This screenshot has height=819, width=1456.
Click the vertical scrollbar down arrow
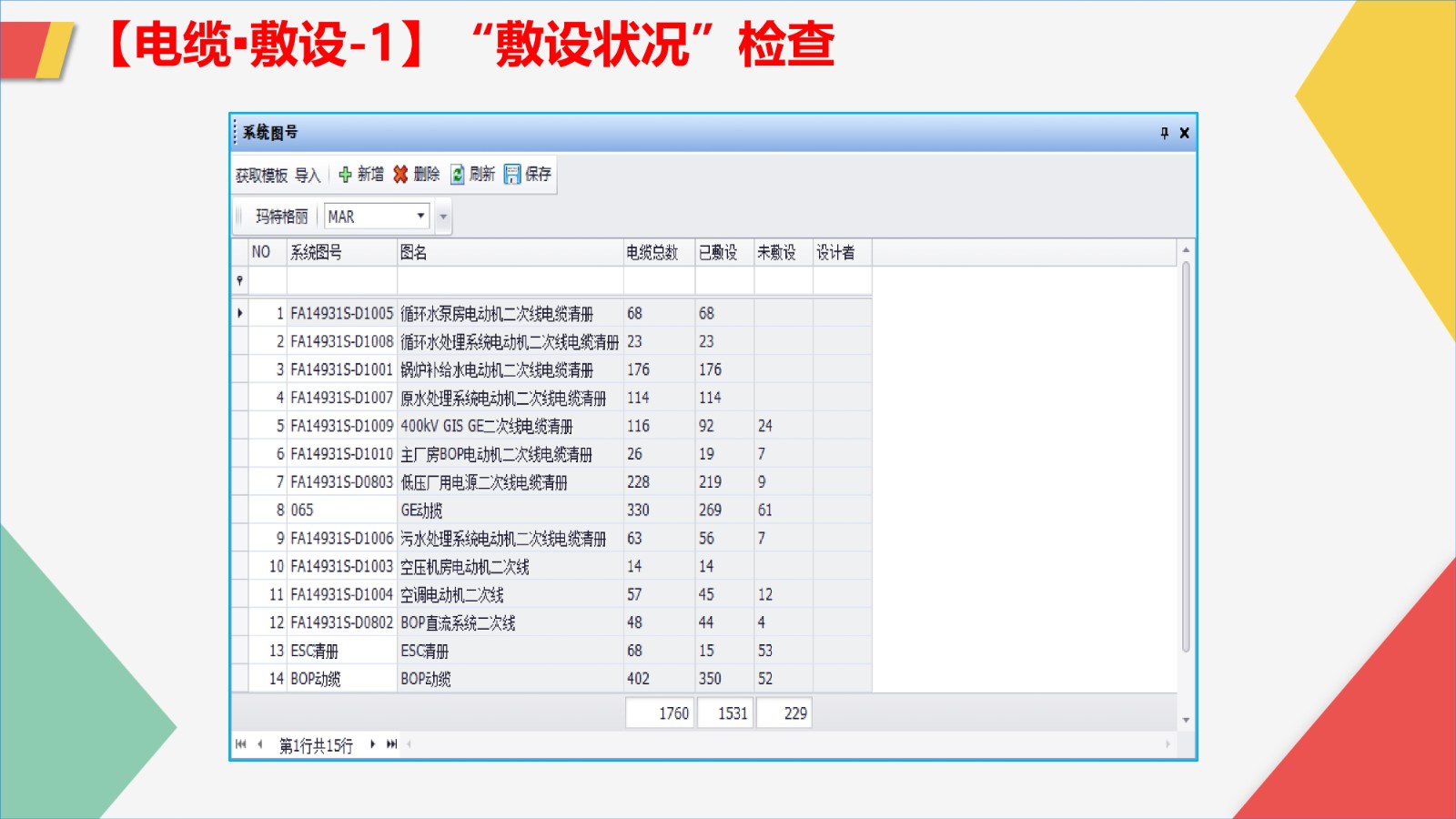click(1186, 720)
